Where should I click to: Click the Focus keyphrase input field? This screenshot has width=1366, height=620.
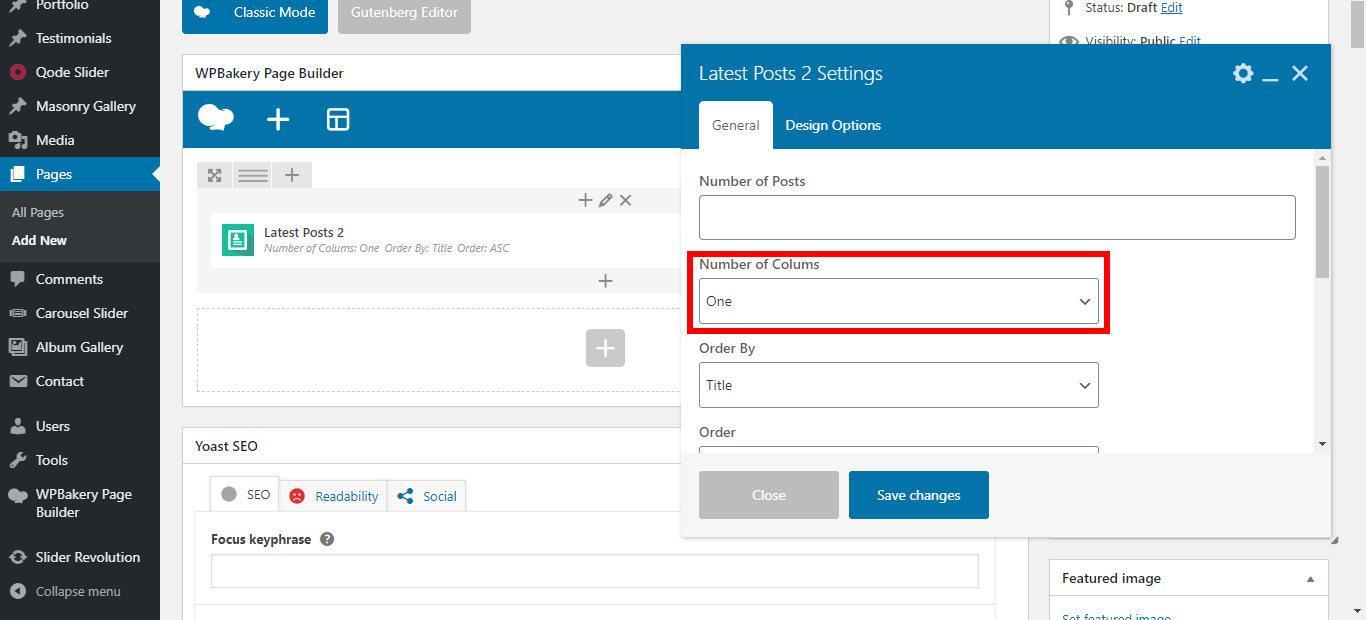coord(594,571)
